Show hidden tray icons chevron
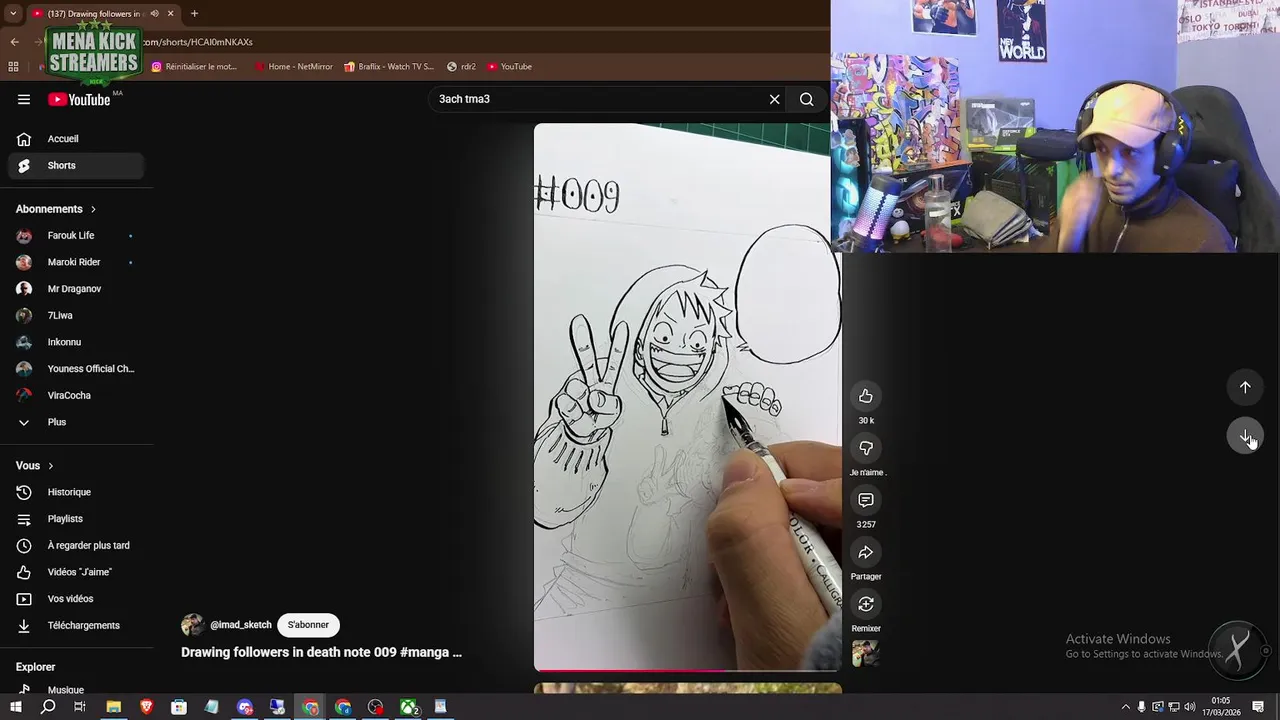1280x720 pixels. (x=1125, y=707)
